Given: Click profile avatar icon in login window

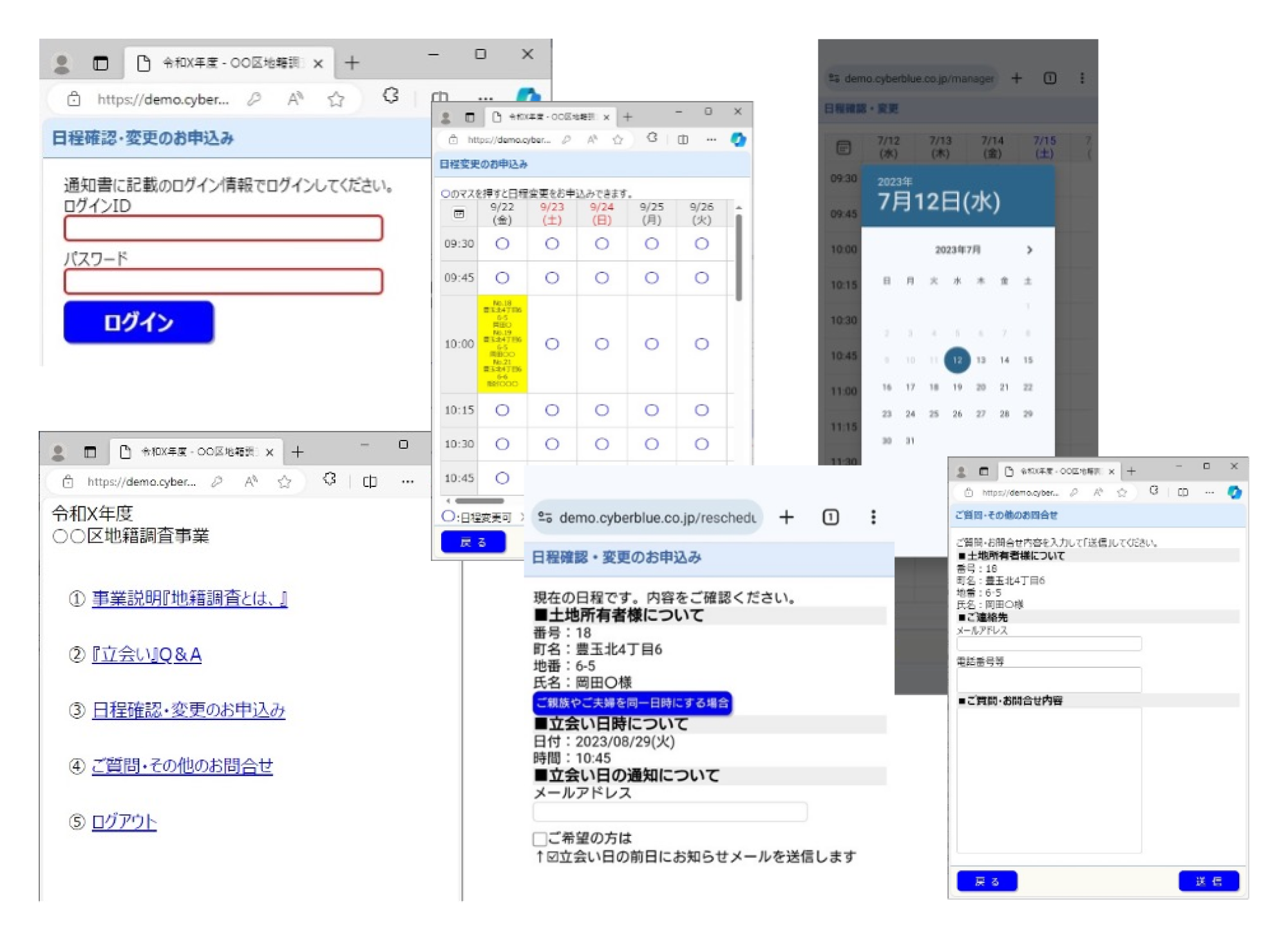Looking at the screenshot, I should click(62, 63).
